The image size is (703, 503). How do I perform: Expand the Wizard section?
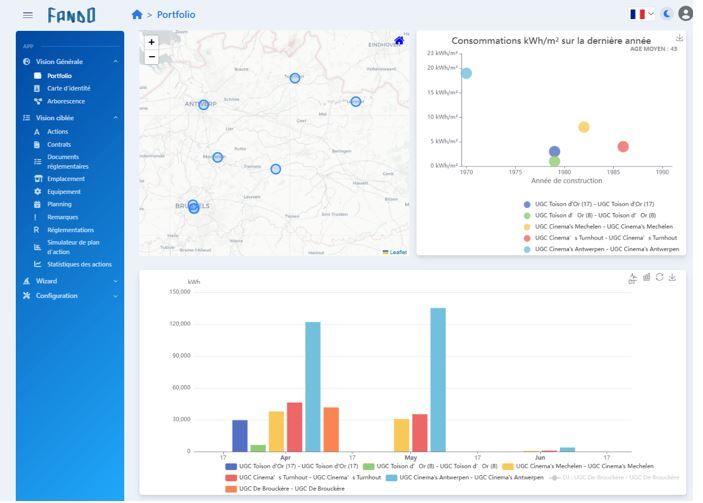click(70, 281)
